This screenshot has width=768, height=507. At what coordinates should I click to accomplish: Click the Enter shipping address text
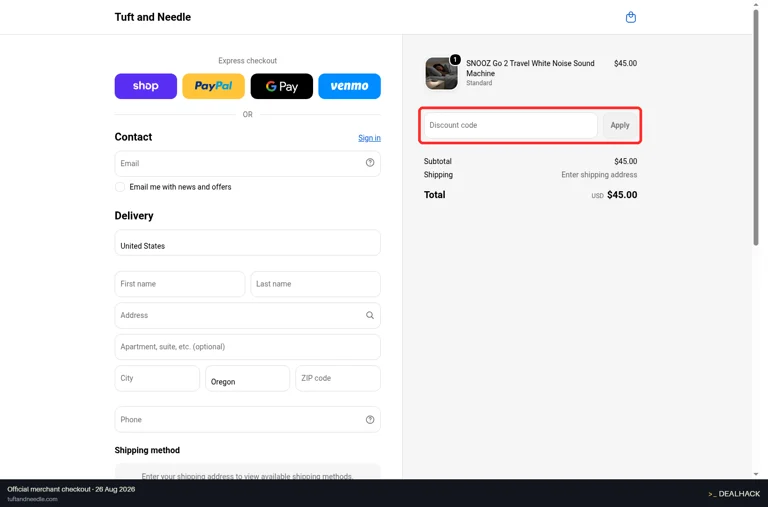point(599,175)
